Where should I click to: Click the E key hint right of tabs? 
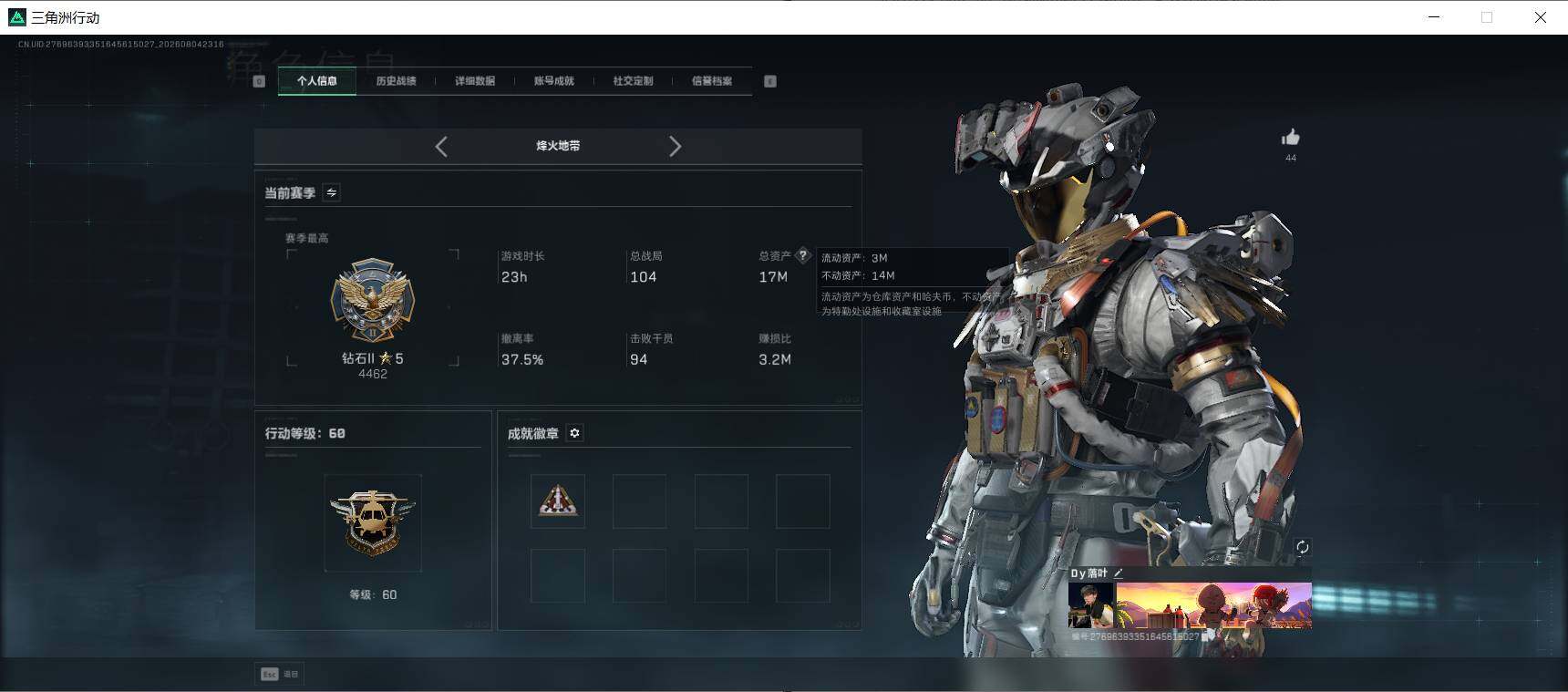point(770,81)
